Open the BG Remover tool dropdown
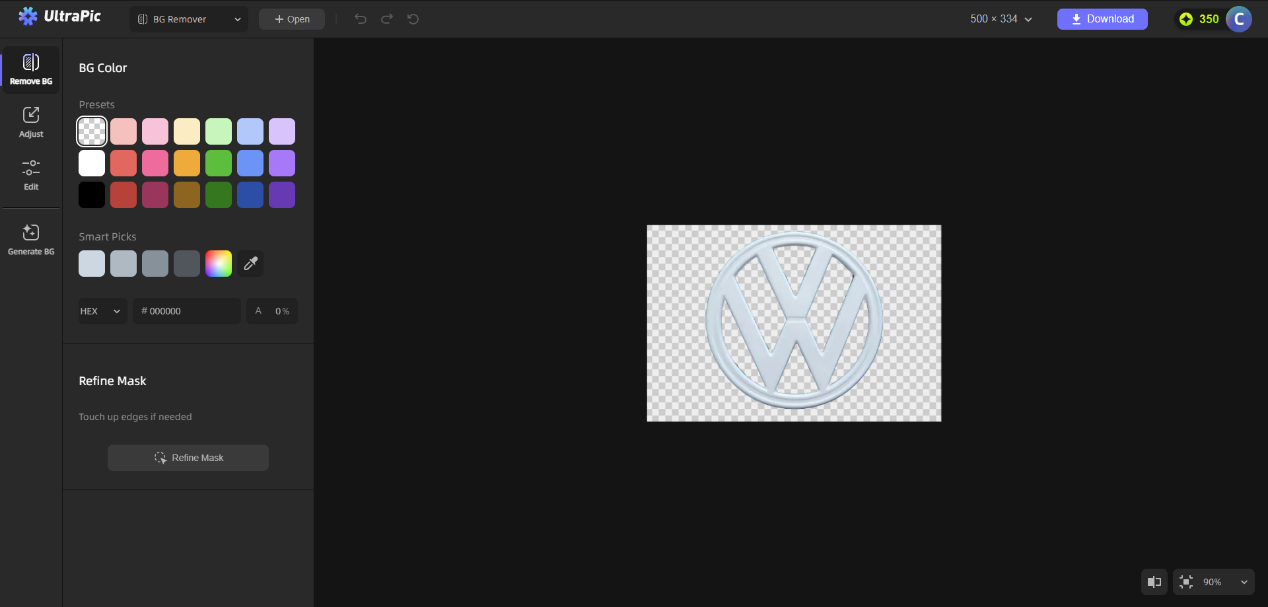Image resolution: width=1268 pixels, height=607 pixels. pos(188,18)
